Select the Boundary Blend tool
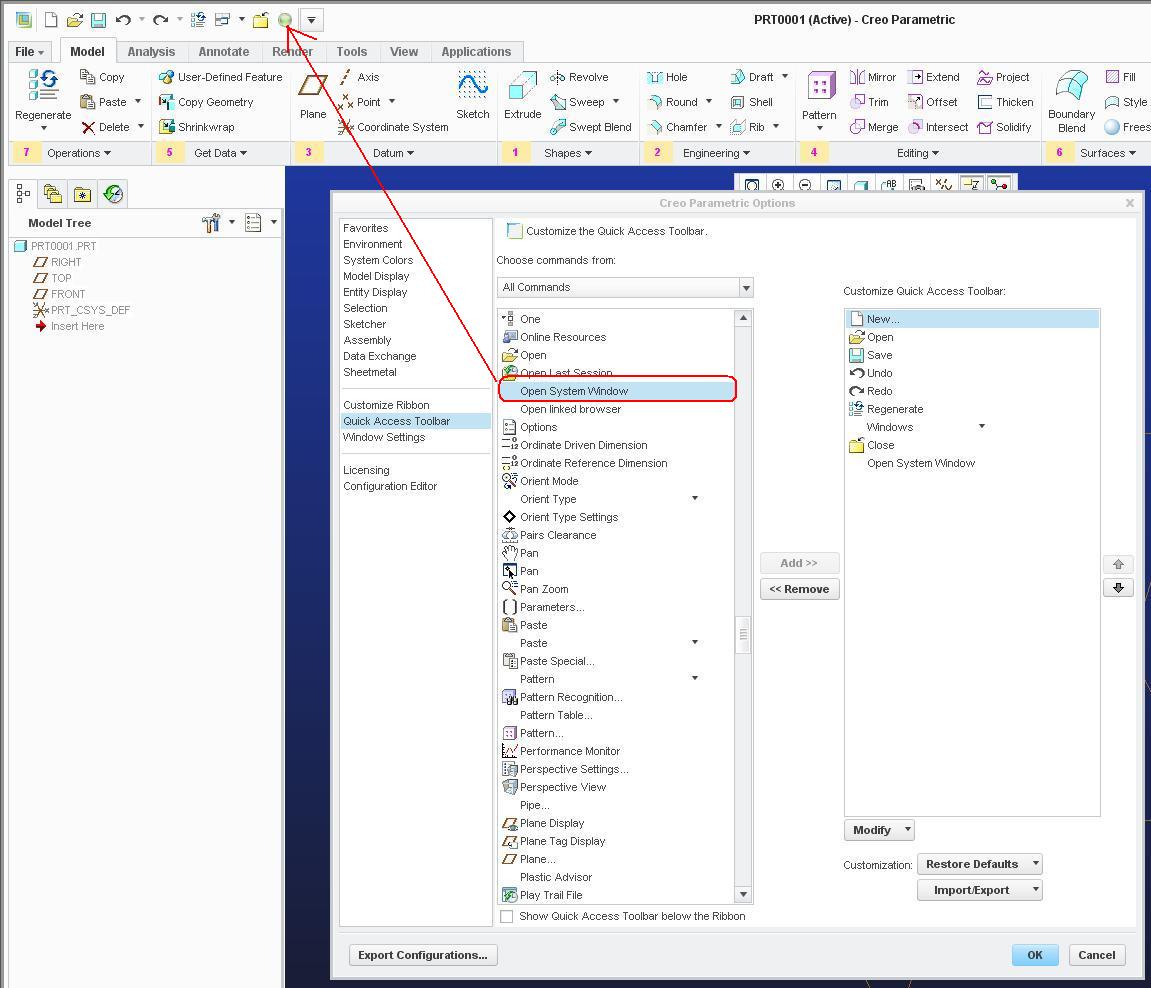The width and height of the screenshot is (1151, 988). 1072,101
